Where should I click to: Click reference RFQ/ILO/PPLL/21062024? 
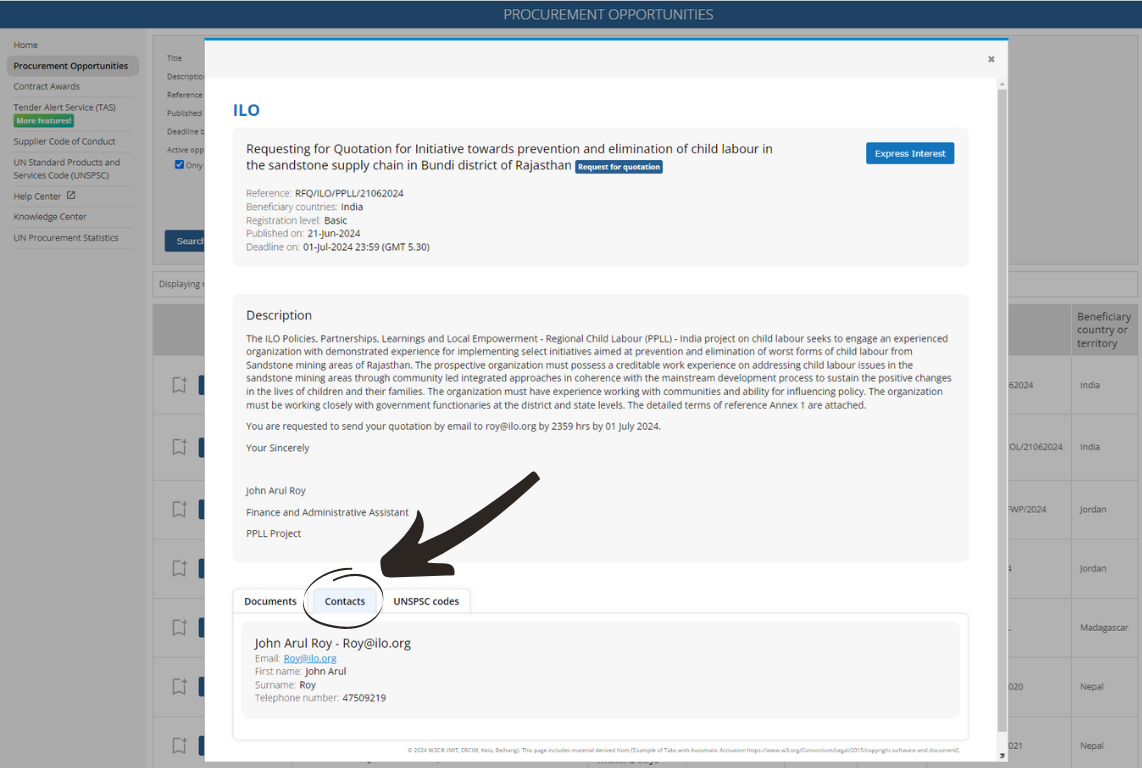point(349,194)
